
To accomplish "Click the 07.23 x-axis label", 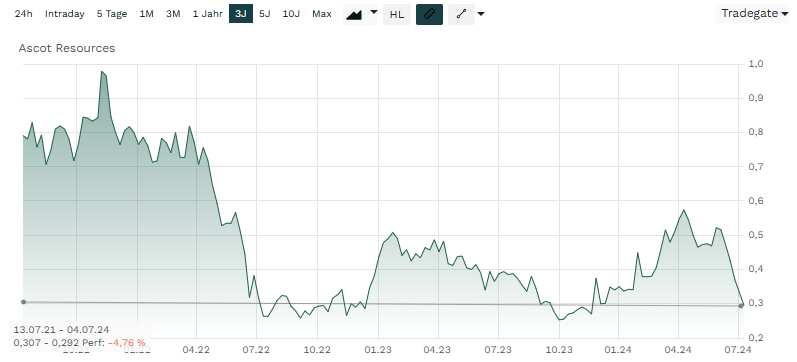I will (x=498, y=350).
